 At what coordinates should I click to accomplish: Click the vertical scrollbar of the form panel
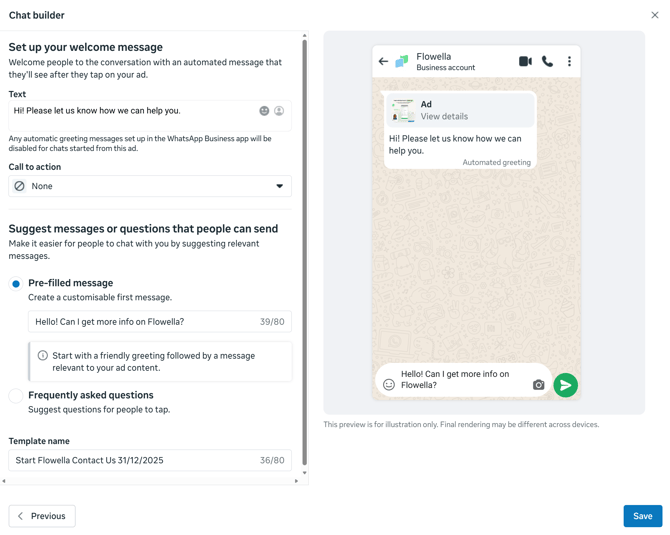[x=305, y=250]
